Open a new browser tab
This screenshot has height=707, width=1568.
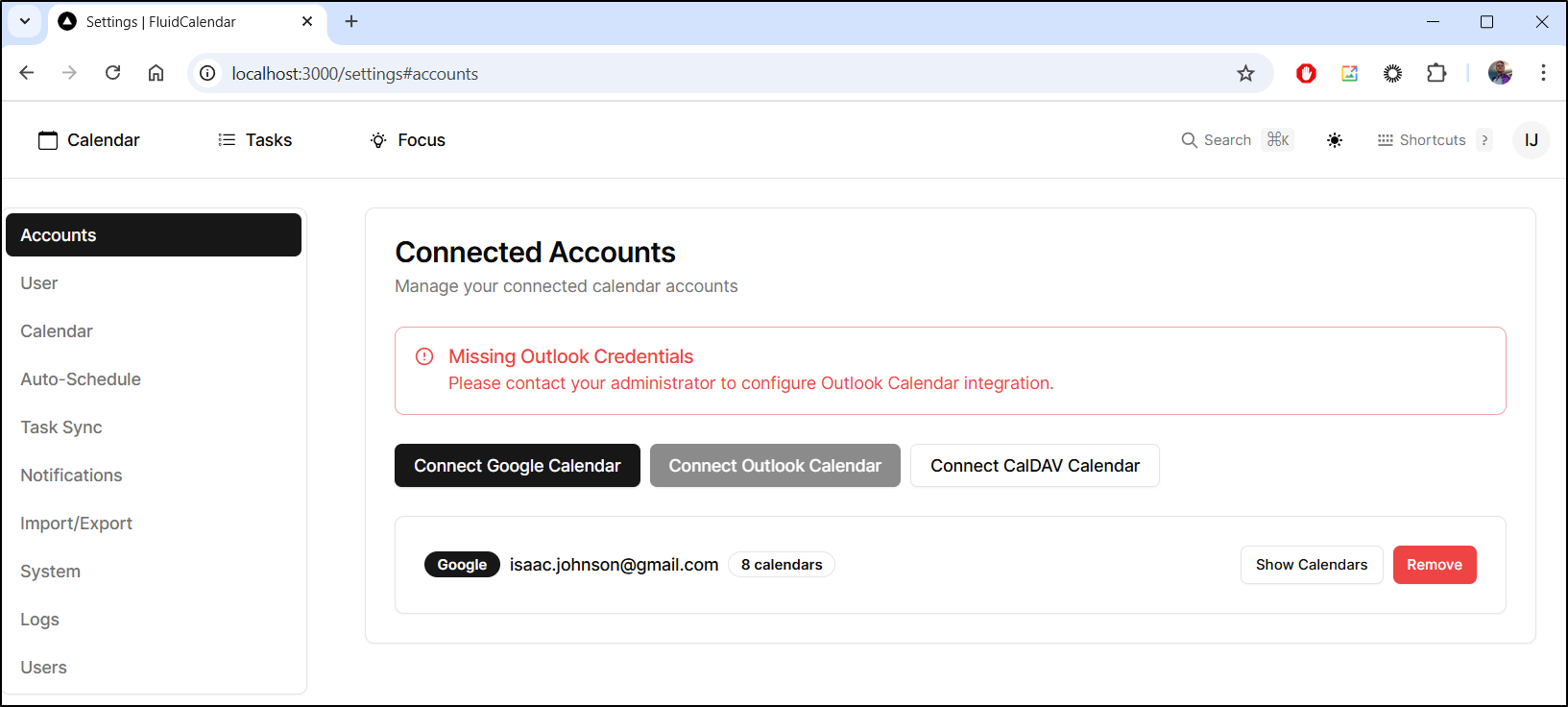[351, 21]
